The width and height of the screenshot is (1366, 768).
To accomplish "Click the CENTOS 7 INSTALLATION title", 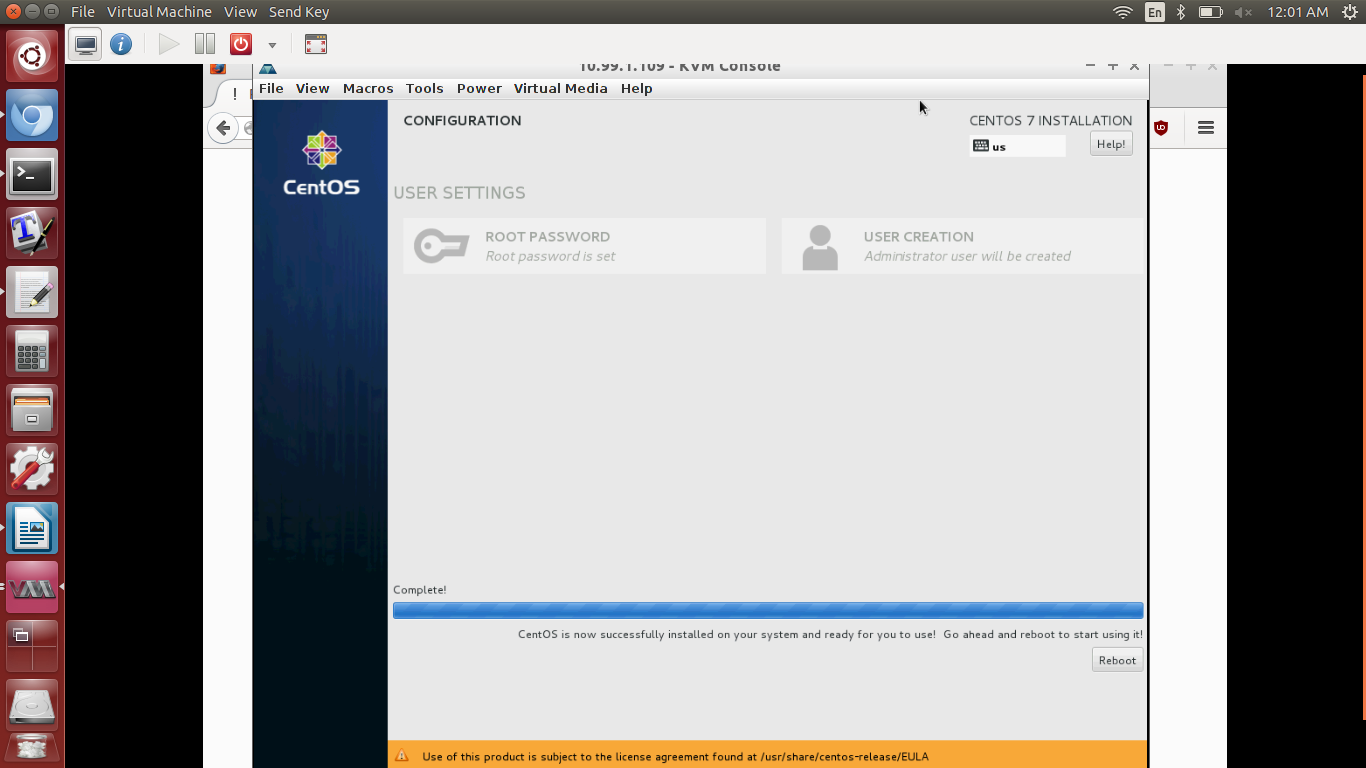I will (x=1050, y=120).
